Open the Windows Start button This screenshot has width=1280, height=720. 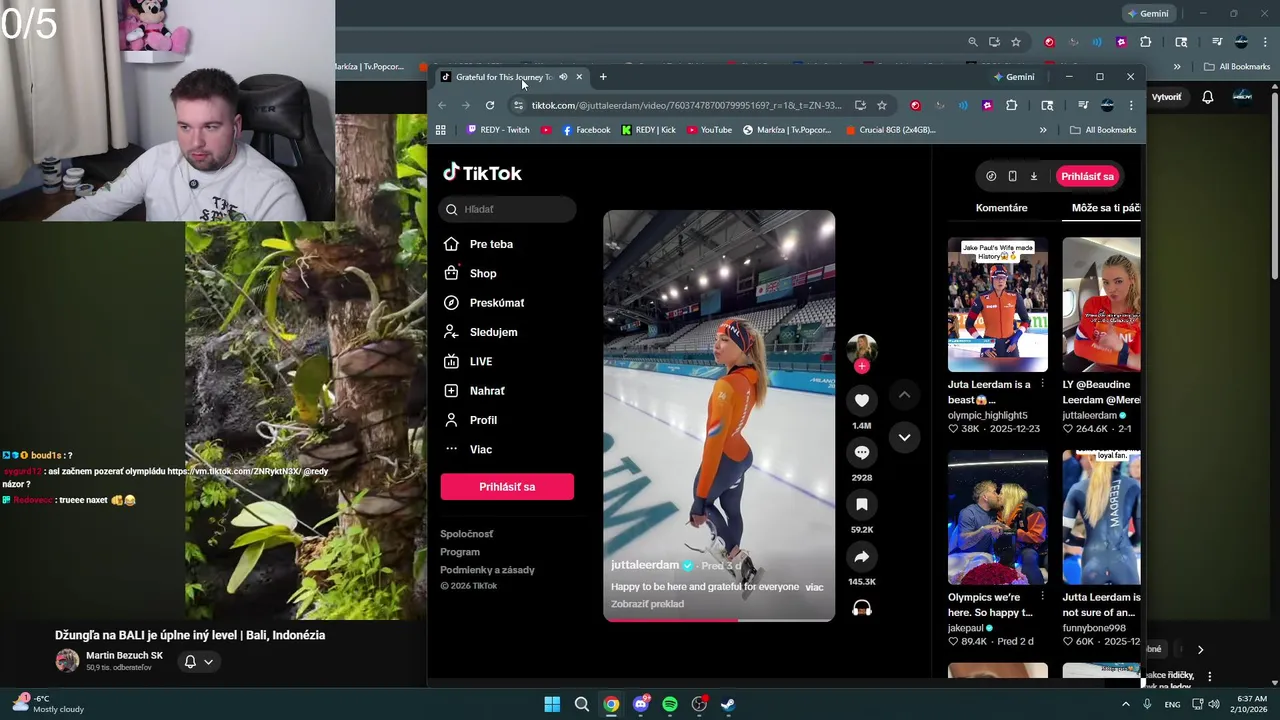(552, 704)
